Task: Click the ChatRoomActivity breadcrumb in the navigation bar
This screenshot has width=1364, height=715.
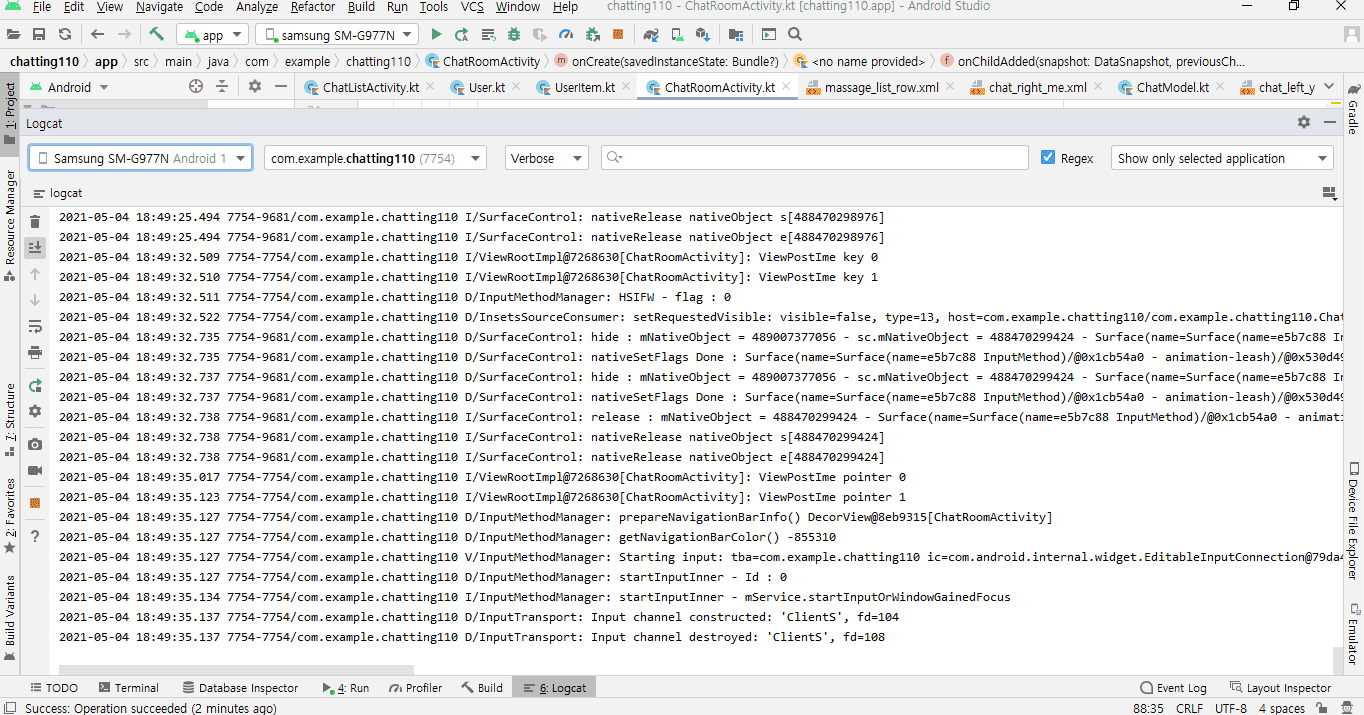Action: tap(483, 61)
